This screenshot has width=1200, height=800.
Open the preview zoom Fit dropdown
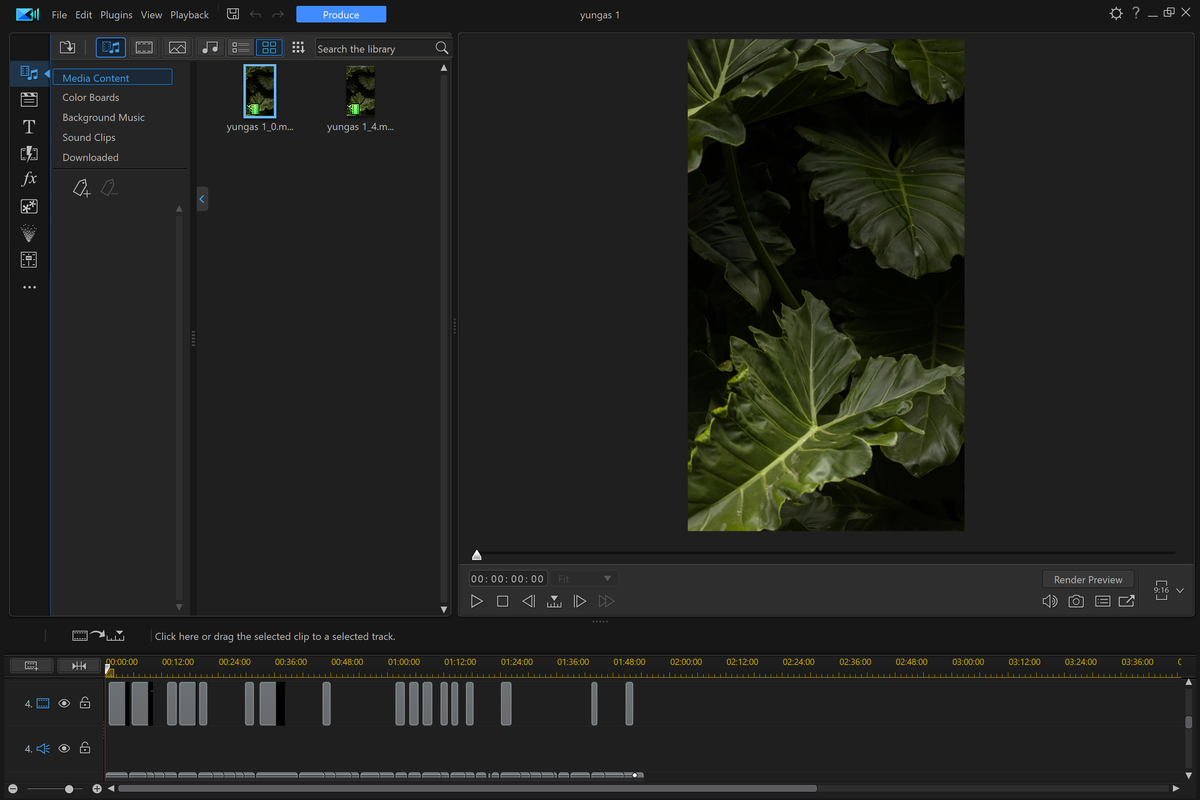coord(585,578)
